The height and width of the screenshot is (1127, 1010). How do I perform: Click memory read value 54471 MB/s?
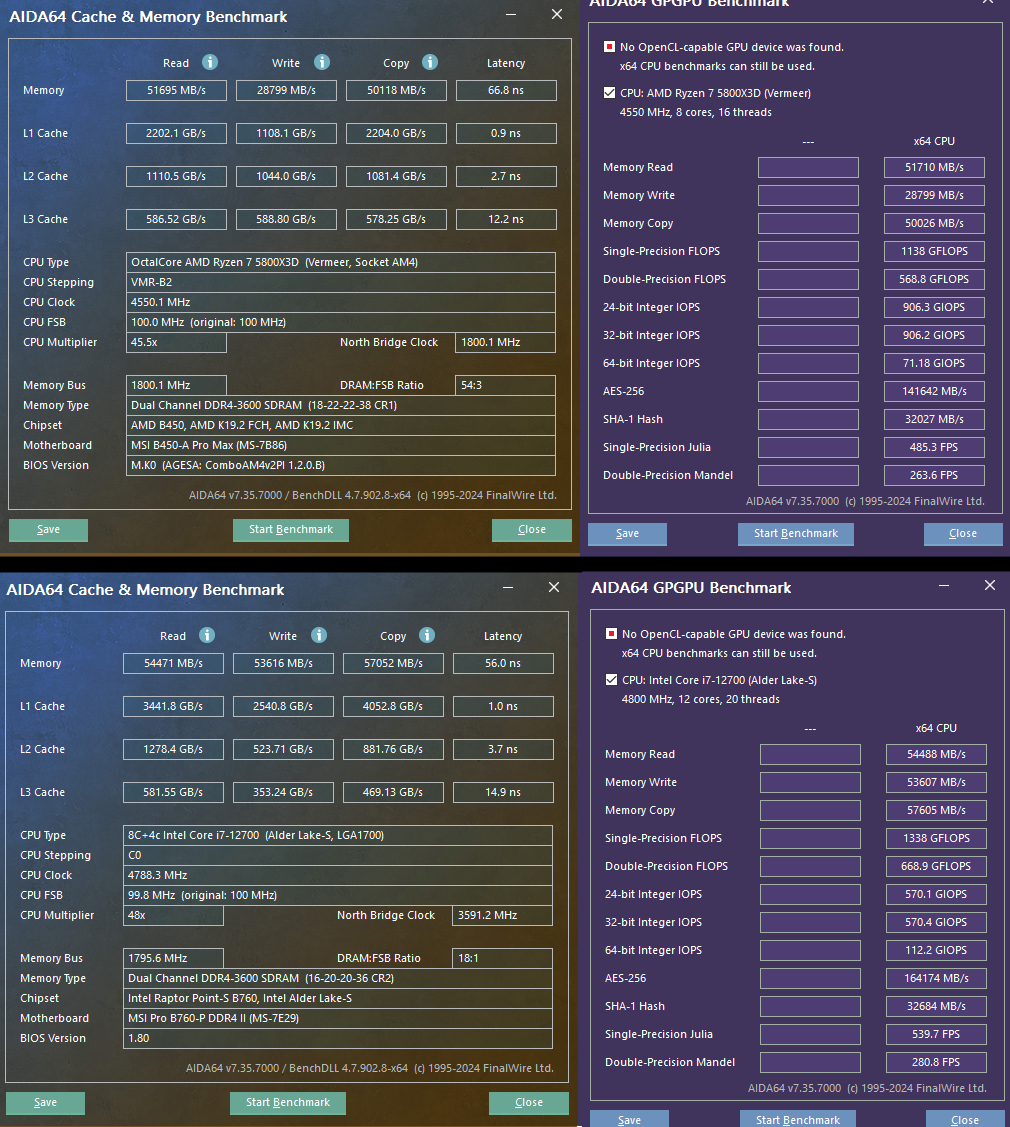[173, 663]
